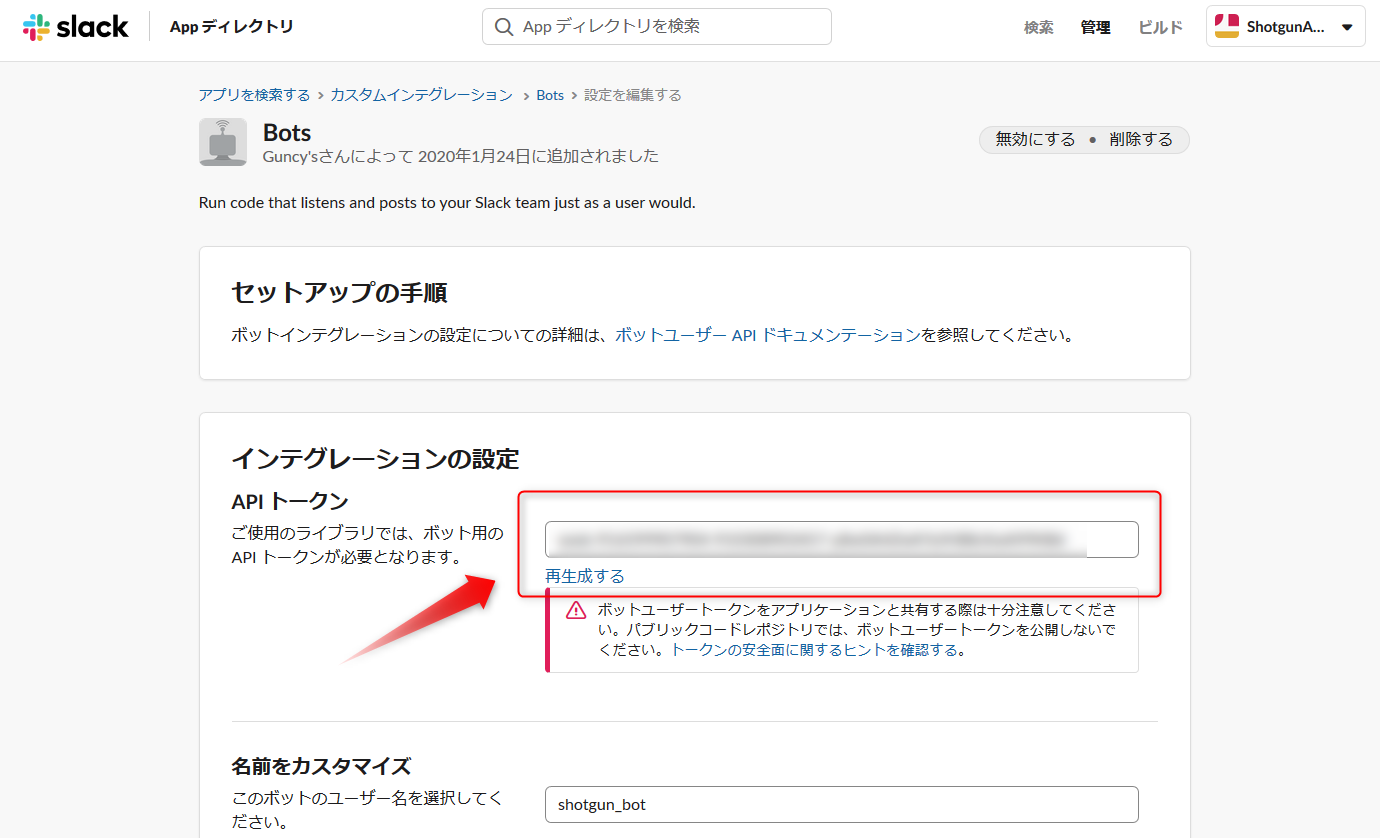
Task: Click 名前をカスタマイズ label
Action: pos(321,766)
